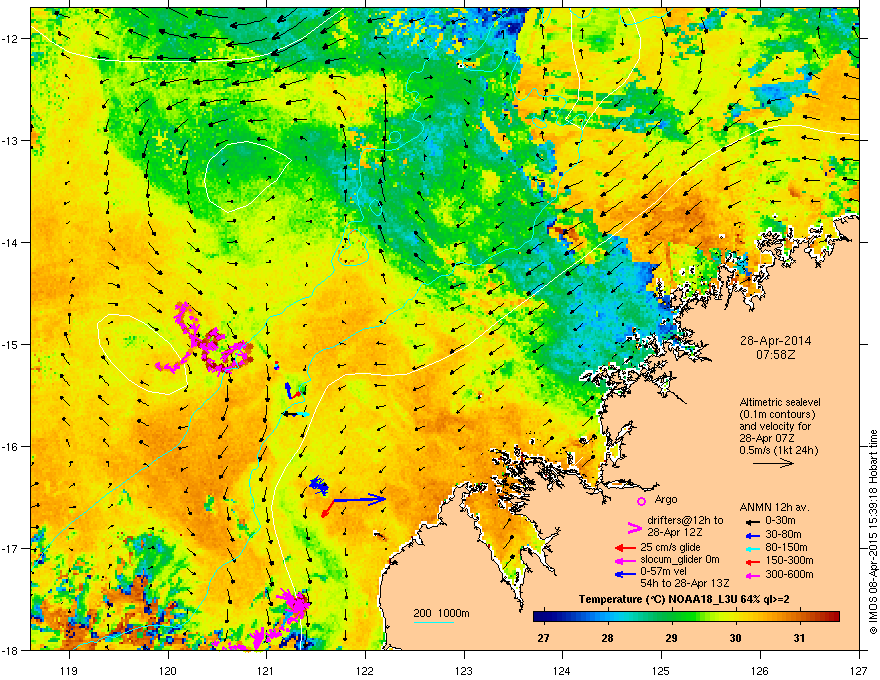Click the blue 0-57m vel arrow in legend
Viewport: 880px width, 680px height.
pyautogui.click(x=625, y=574)
